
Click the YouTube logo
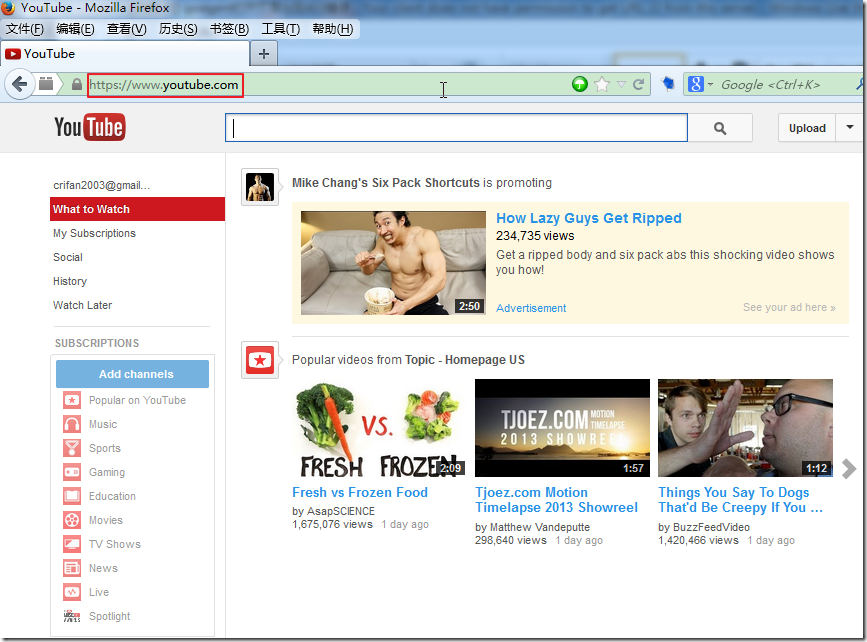click(x=90, y=127)
